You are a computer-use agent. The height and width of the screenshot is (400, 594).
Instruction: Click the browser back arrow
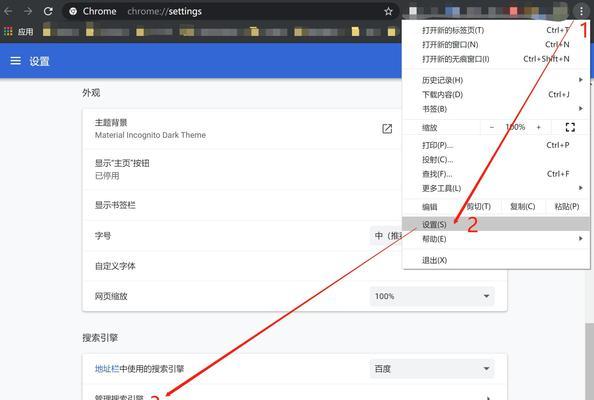click(8, 11)
